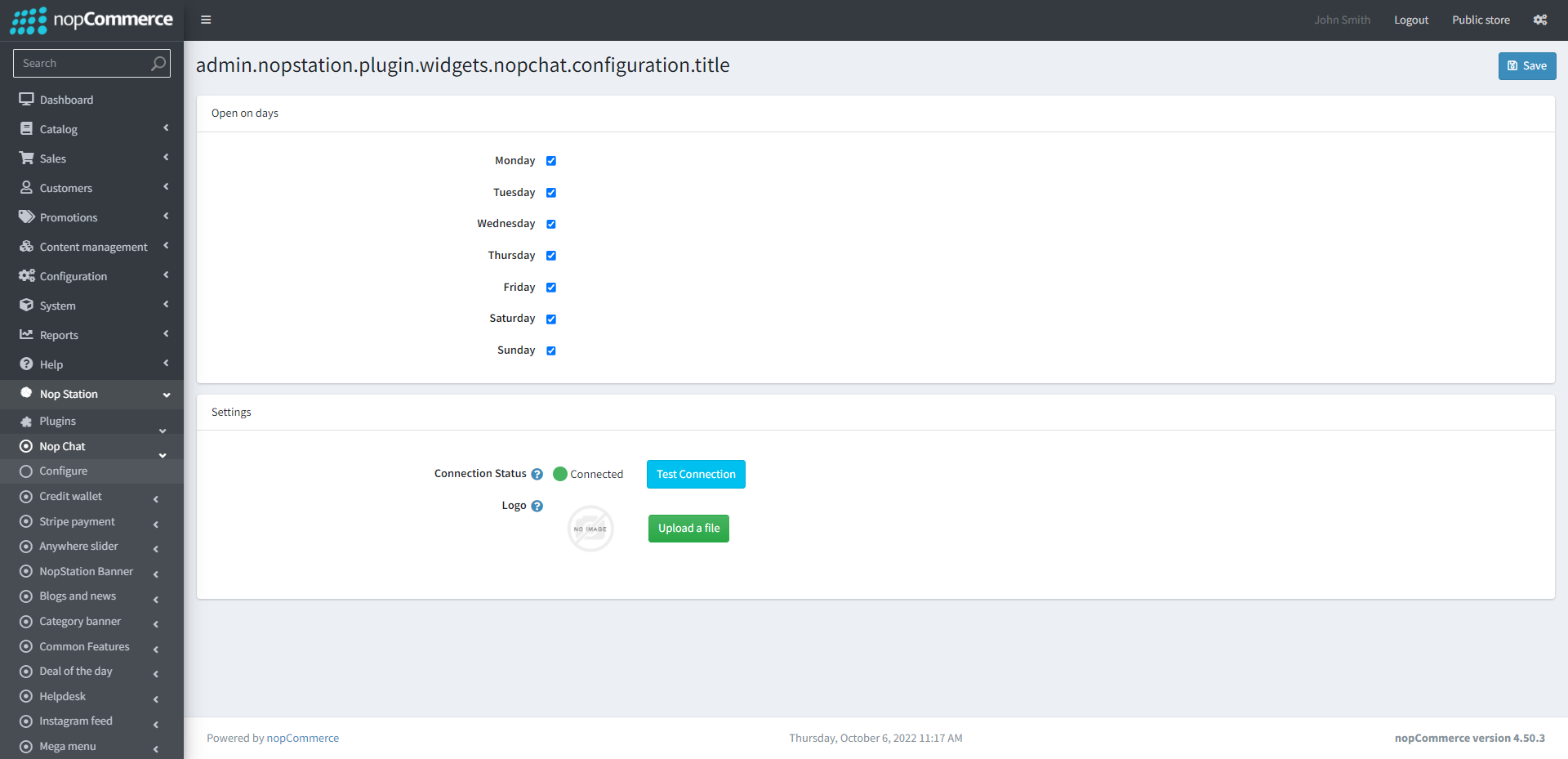Click the Configuration gears icon in sidebar
This screenshot has width=1568, height=759.
[26, 275]
